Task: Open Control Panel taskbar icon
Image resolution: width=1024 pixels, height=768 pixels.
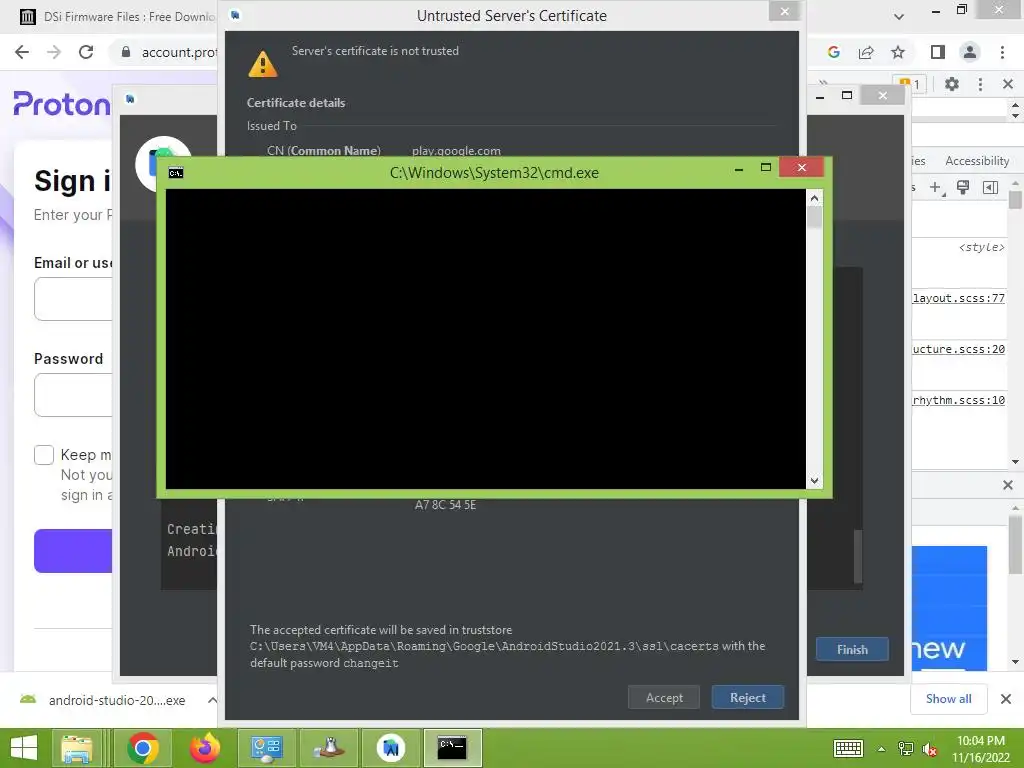Action: click(x=266, y=748)
